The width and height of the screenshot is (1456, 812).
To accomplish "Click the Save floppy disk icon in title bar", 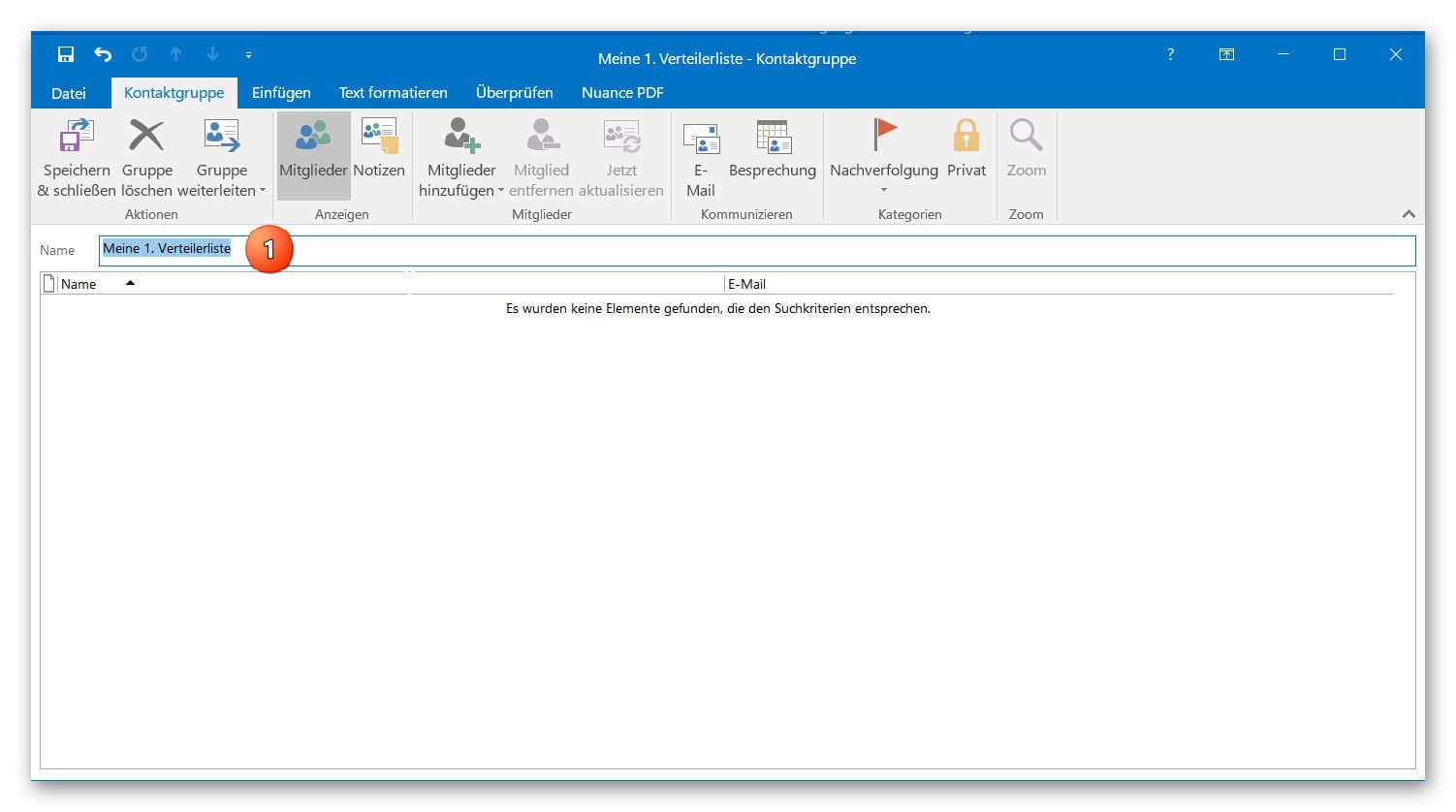I will [x=66, y=54].
